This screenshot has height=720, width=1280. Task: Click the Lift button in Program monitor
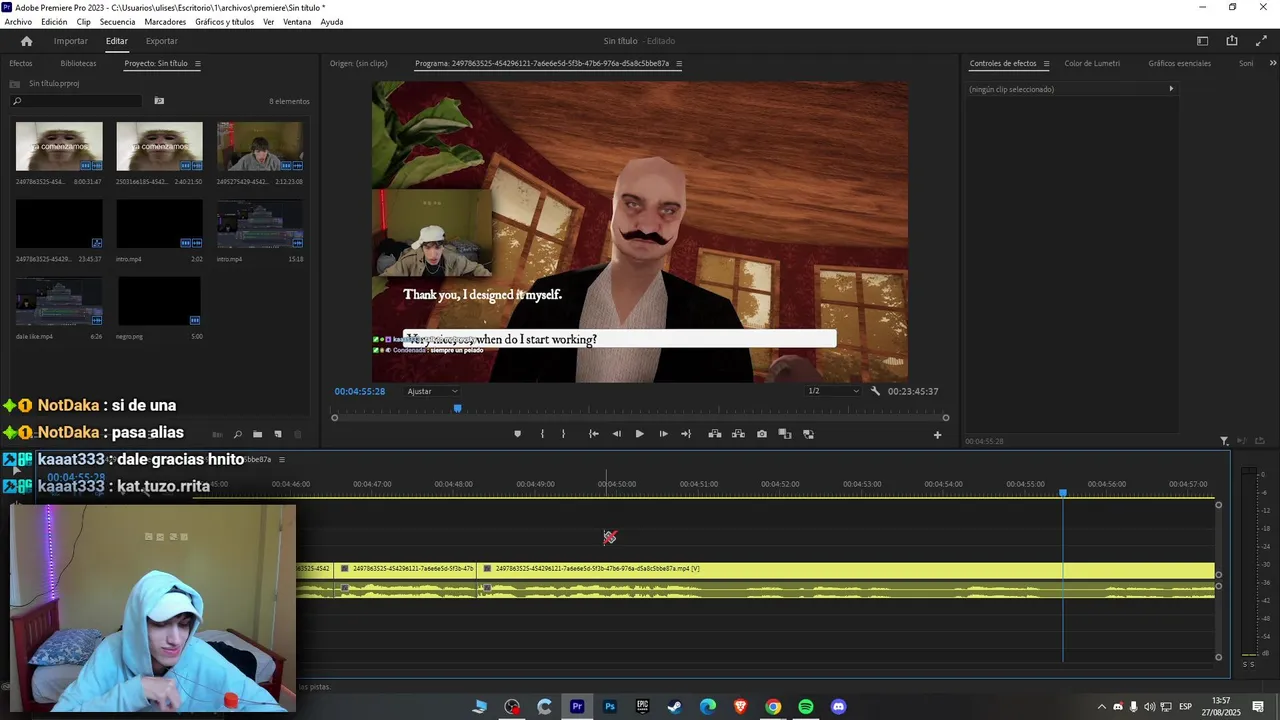[714, 434]
